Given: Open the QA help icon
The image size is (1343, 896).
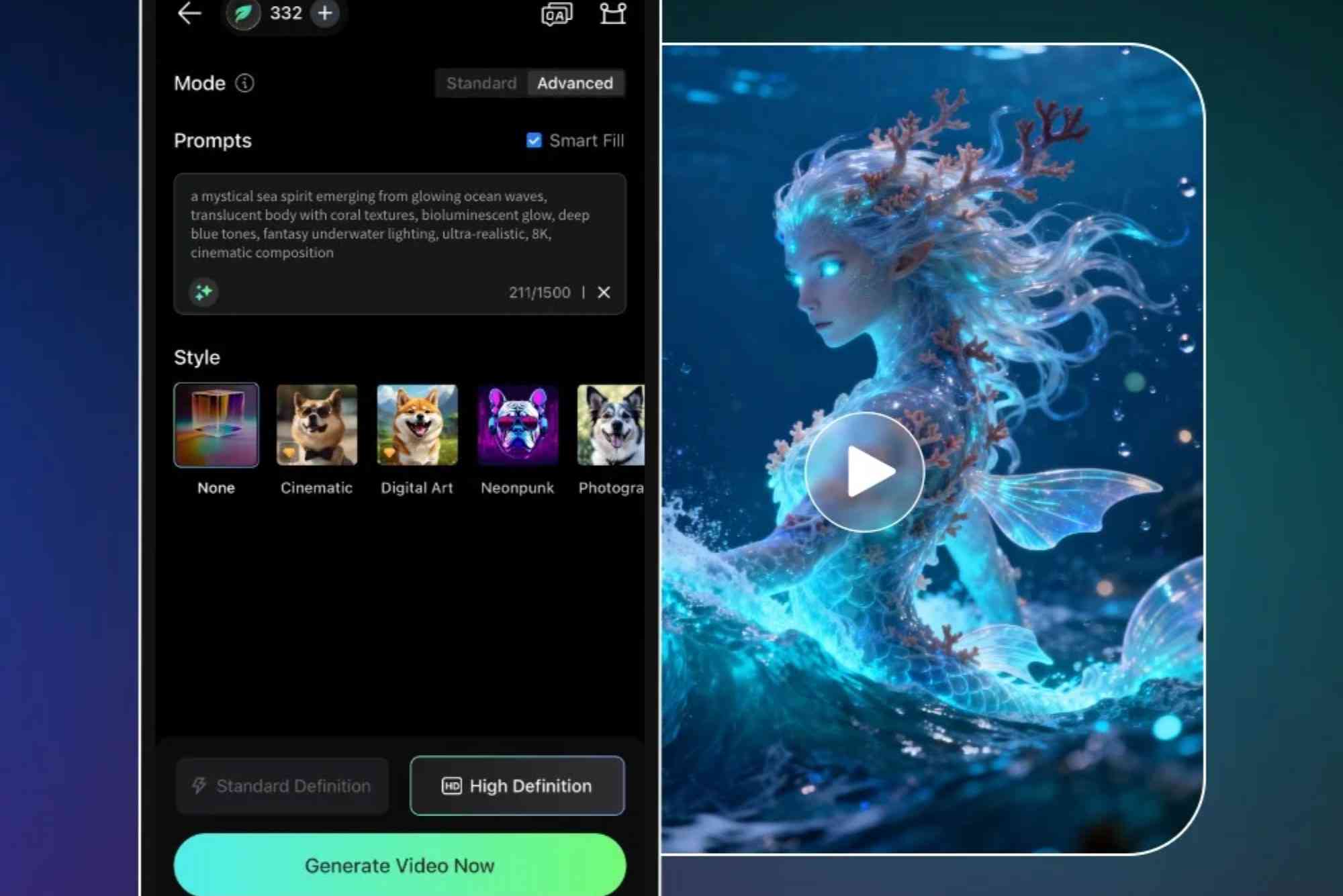Looking at the screenshot, I should pyautogui.click(x=557, y=14).
